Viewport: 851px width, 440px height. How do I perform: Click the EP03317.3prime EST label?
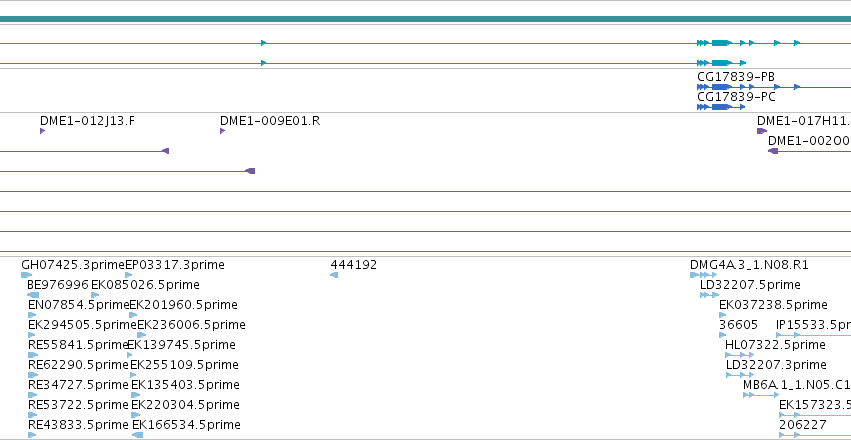pyautogui.click(x=175, y=265)
